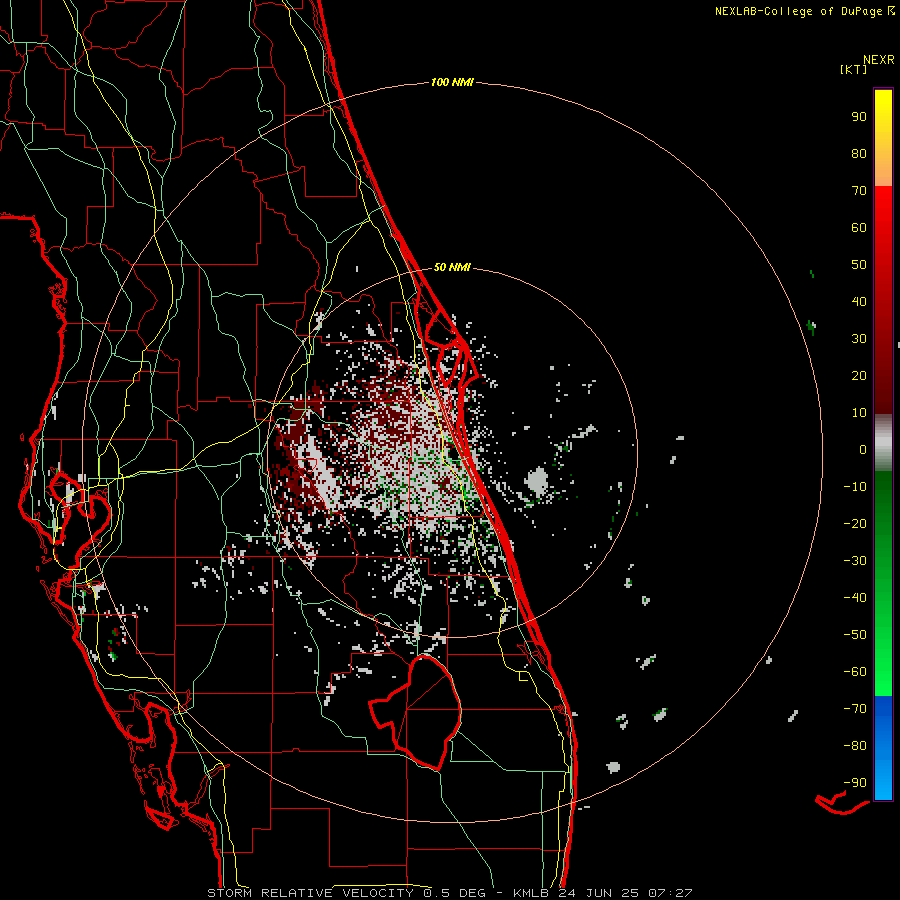Click the -30 value on the velocity scale
Image resolution: width=900 pixels, height=900 pixels.
coord(855,561)
